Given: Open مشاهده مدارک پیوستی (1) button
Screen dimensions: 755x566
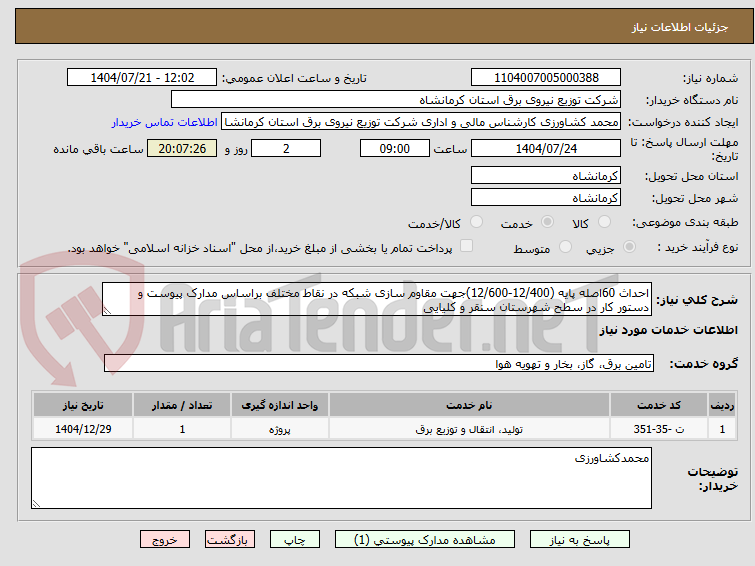Looking at the screenshot, I should (x=425, y=540).
